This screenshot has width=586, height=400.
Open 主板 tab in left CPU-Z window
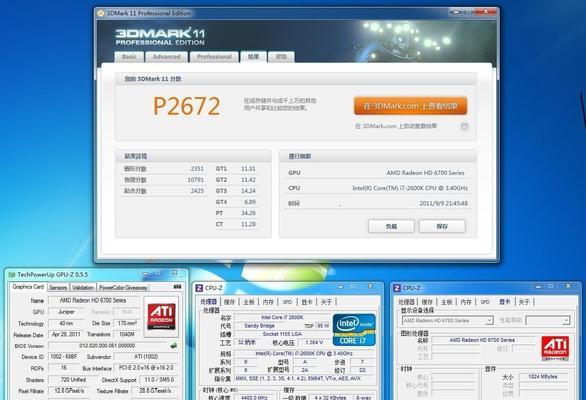[x=249, y=302]
